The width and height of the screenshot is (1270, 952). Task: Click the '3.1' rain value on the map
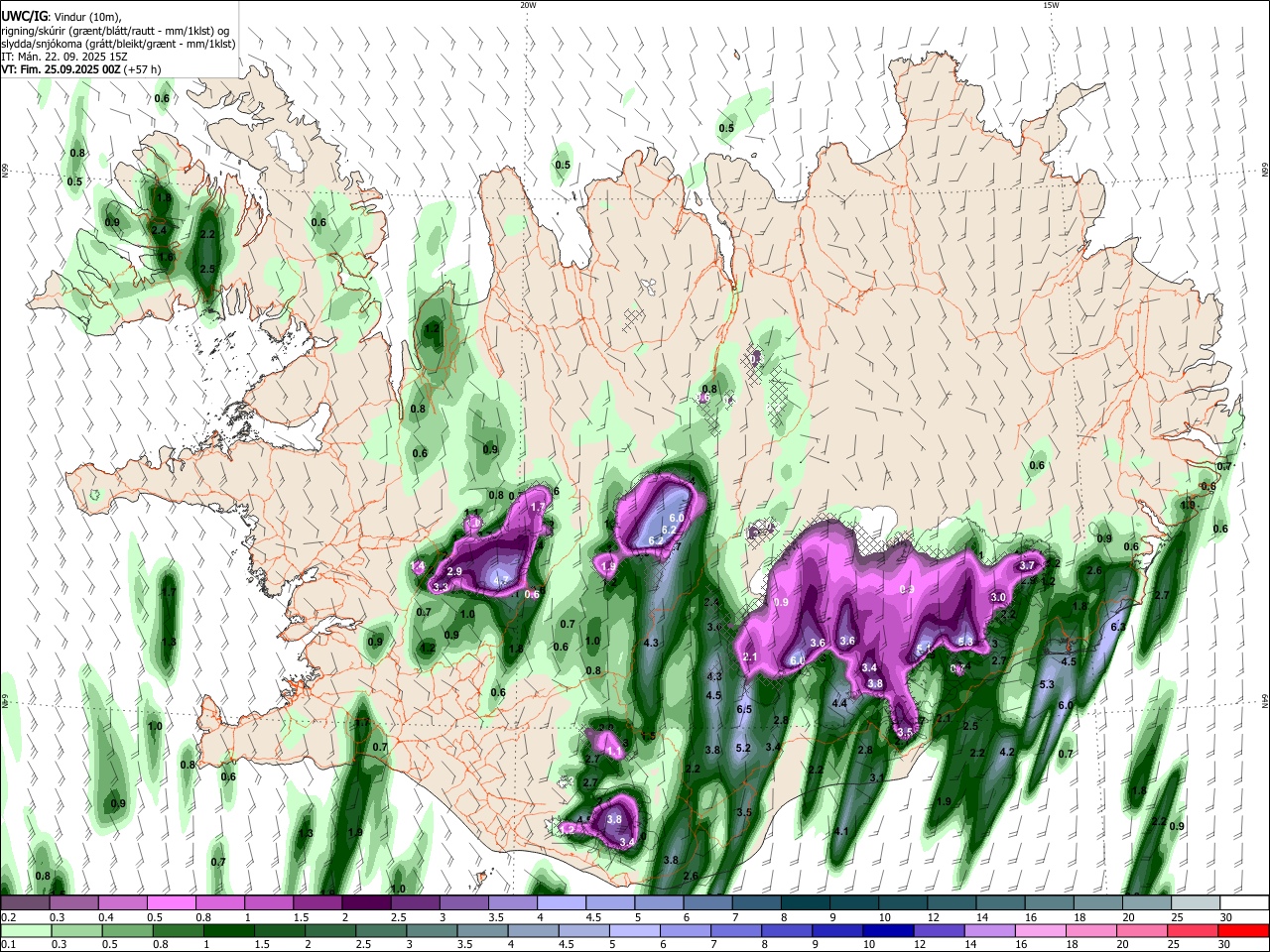point(877,778)
